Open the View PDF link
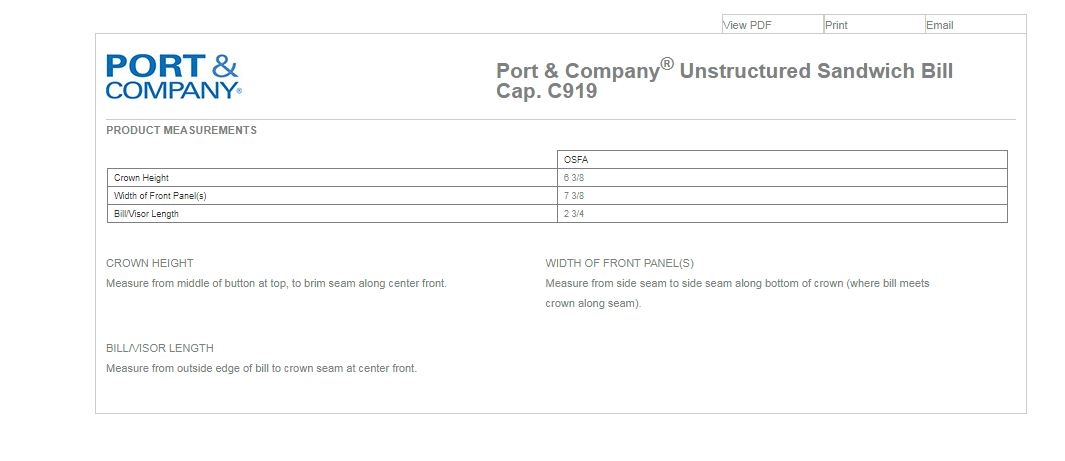This screenshot has height=461, width=1065. (747, 25)
